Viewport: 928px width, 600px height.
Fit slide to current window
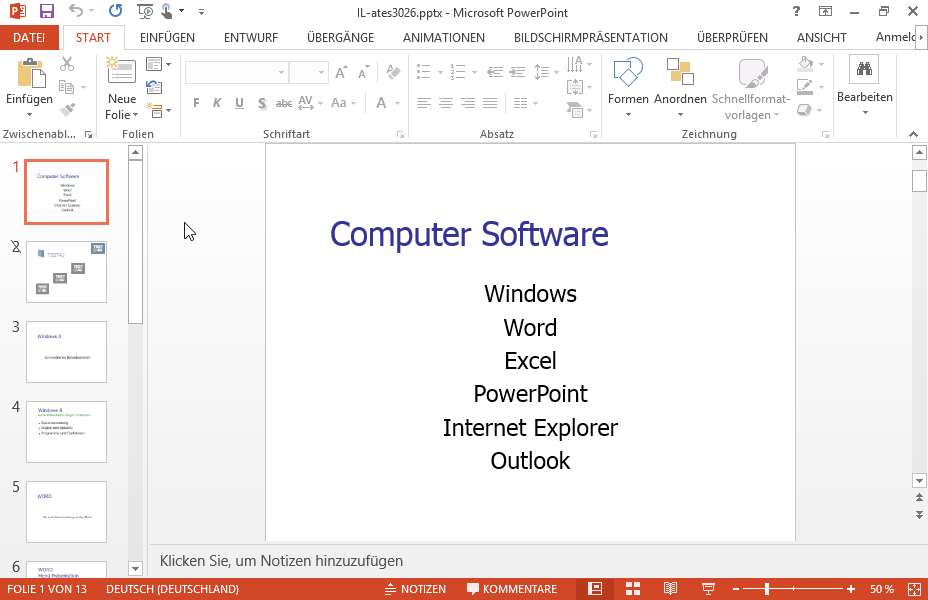[x=914, y=589]
